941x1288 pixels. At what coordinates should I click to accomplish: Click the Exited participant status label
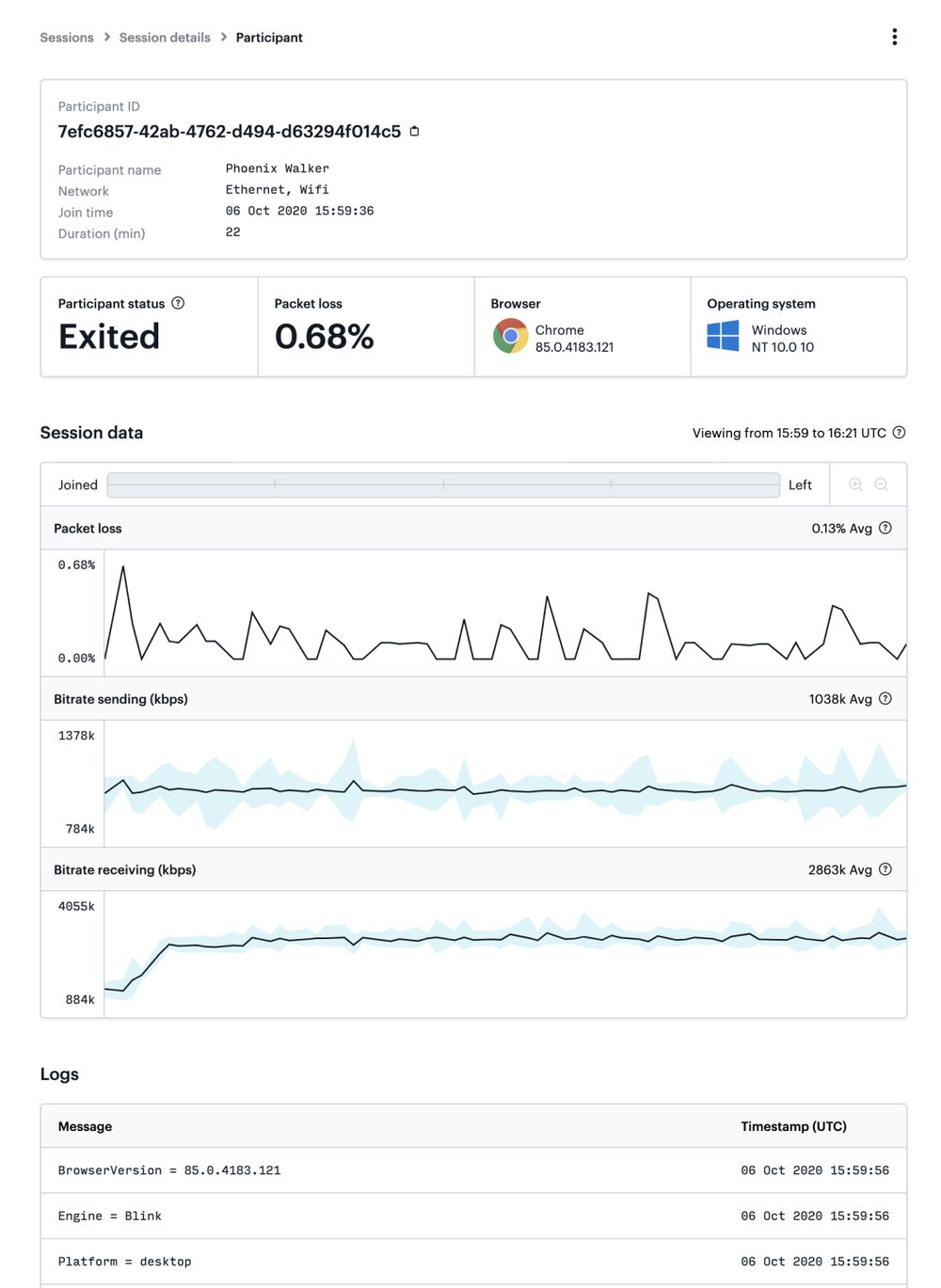click(x=108, y=336)
